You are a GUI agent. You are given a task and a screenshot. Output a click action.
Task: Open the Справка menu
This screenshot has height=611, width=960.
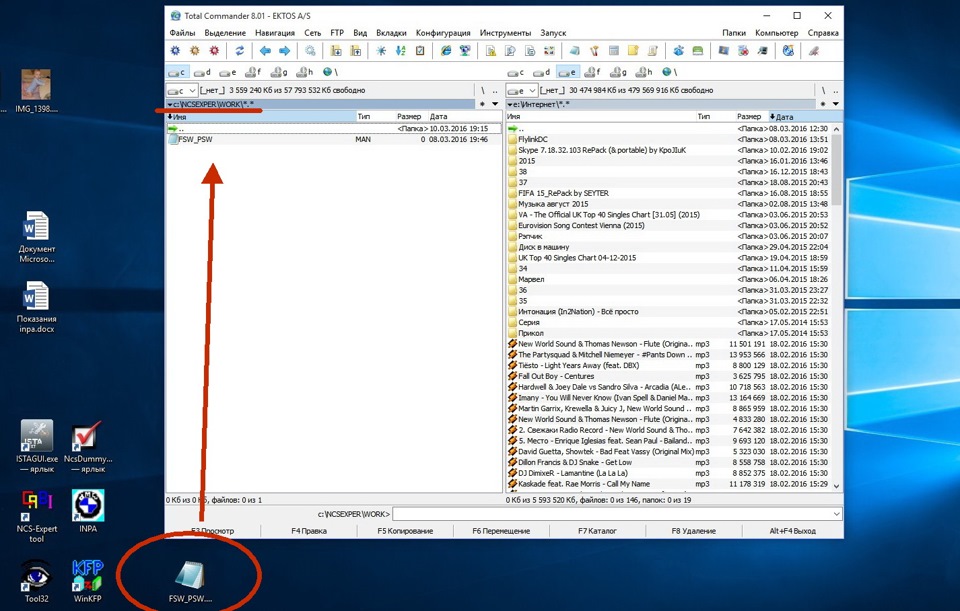pyautogui.click(x=823, y=33)
